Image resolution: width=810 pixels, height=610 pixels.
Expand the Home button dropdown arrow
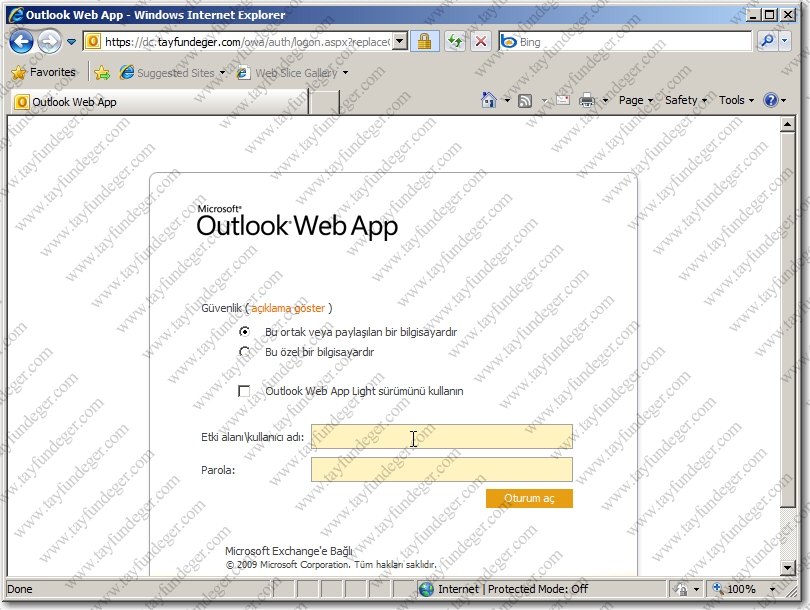point(507,100)
